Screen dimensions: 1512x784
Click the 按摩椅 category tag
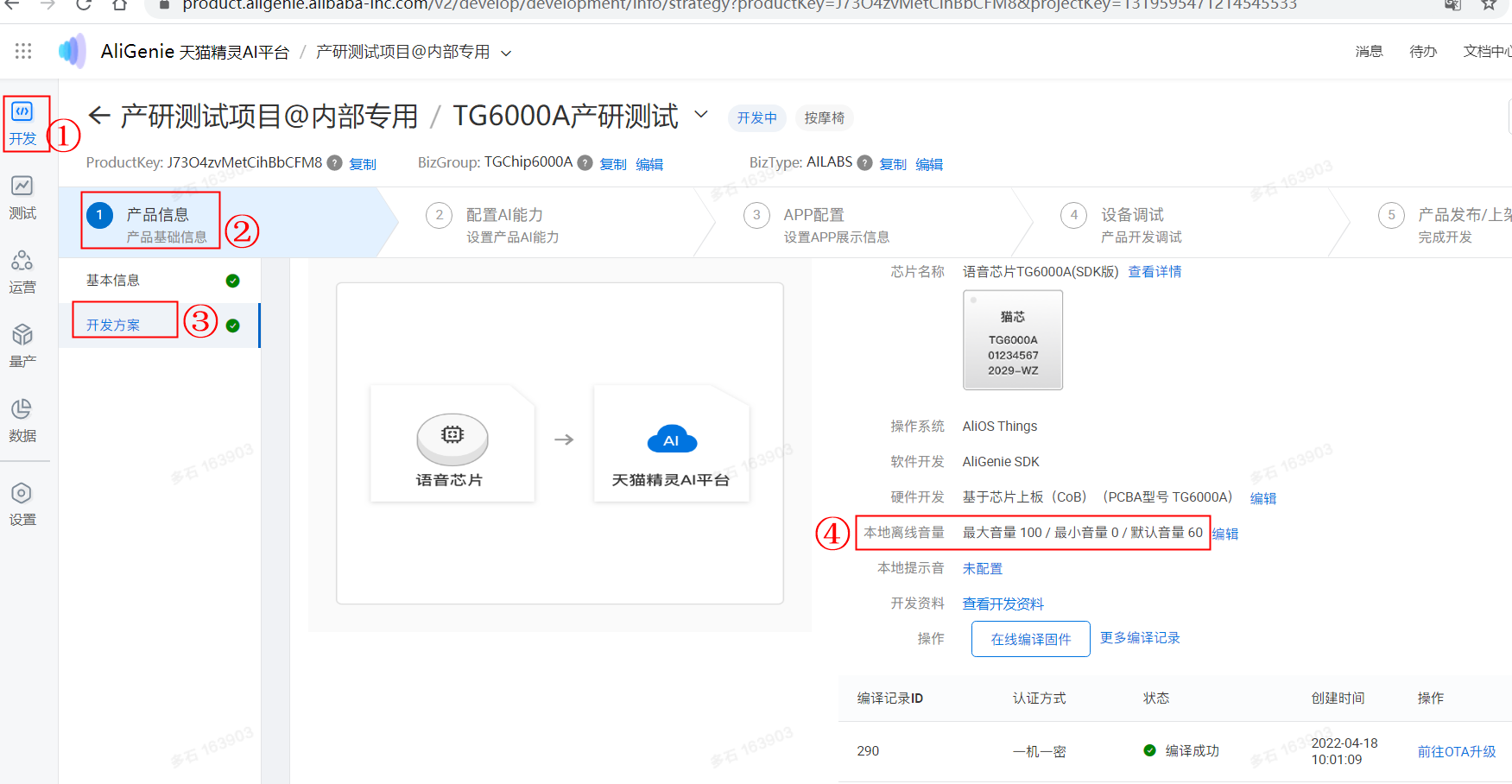coord(825,118)
